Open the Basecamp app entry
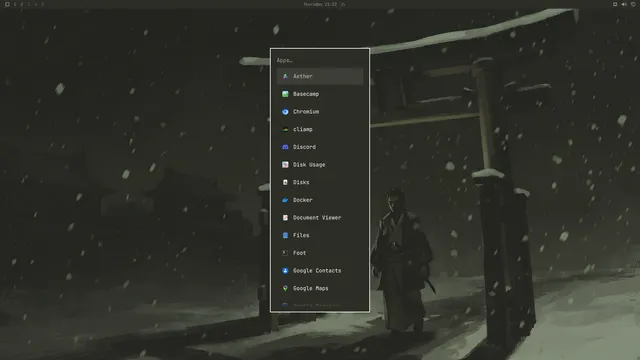This screenshot has height=360, width=640. [320, 94]
